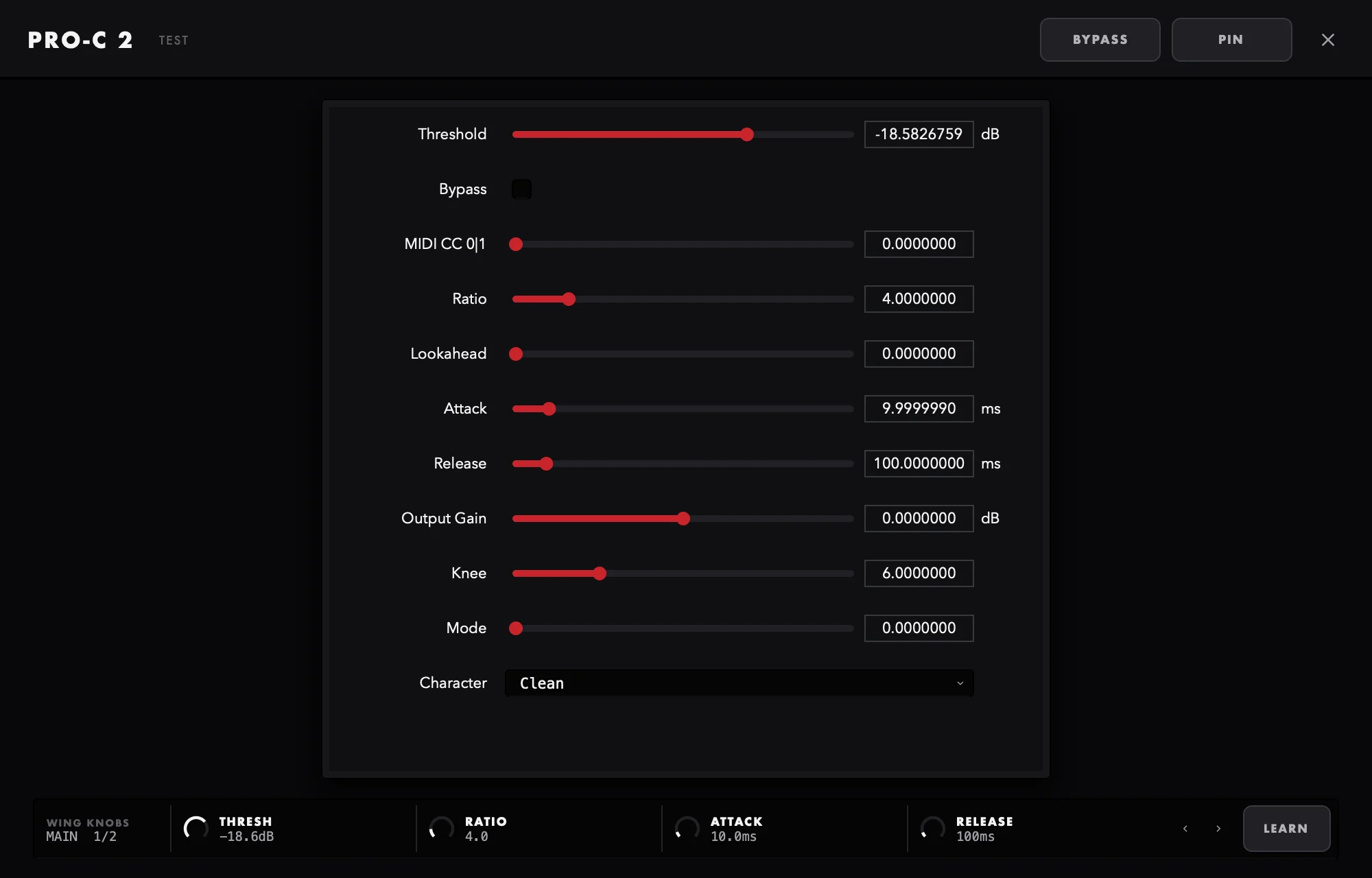The image size is (1372, 878).
Task: Click the Output Gain value field
Action: point(919,519)
